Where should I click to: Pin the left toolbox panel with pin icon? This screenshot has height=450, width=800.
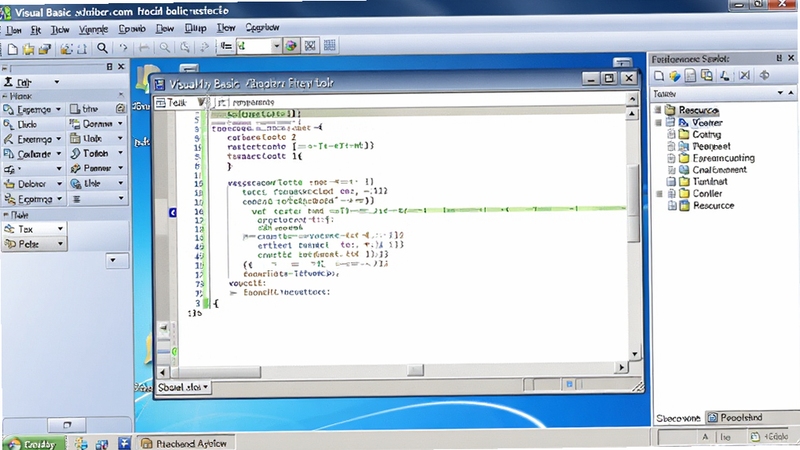pos(109,67)
